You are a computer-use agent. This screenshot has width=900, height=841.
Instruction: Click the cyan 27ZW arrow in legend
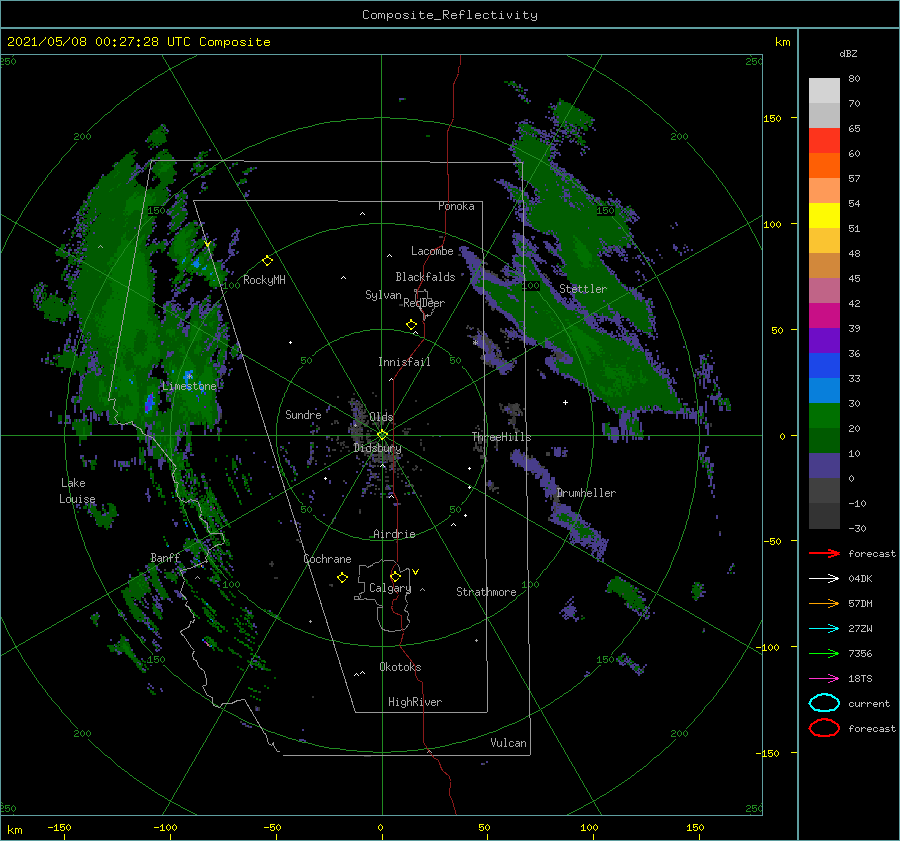click(x=824, y=629)
